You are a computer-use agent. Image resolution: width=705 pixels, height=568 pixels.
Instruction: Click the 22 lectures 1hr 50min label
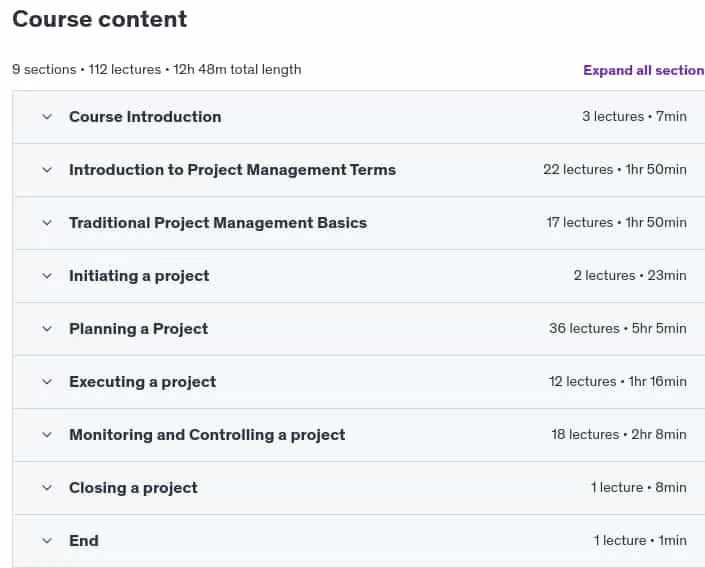click(615, 170)
